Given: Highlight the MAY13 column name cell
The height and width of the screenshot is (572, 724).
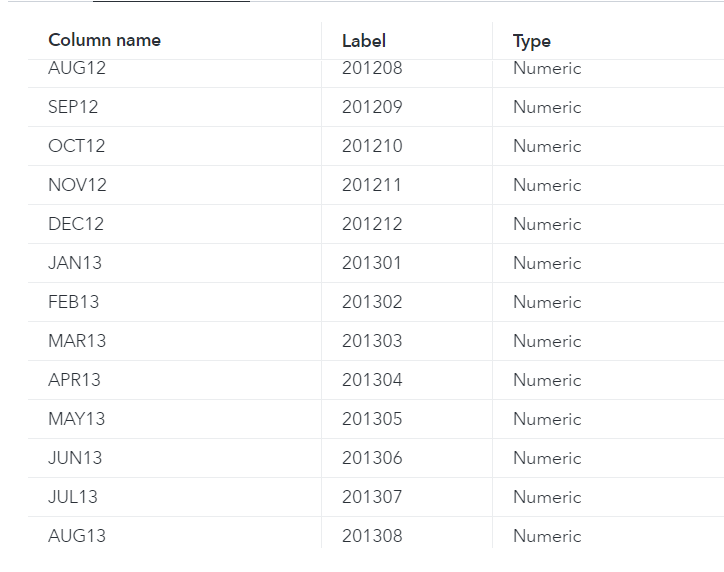Looking at the screenshot, I should pyautogui.click(x=76, y=419).
